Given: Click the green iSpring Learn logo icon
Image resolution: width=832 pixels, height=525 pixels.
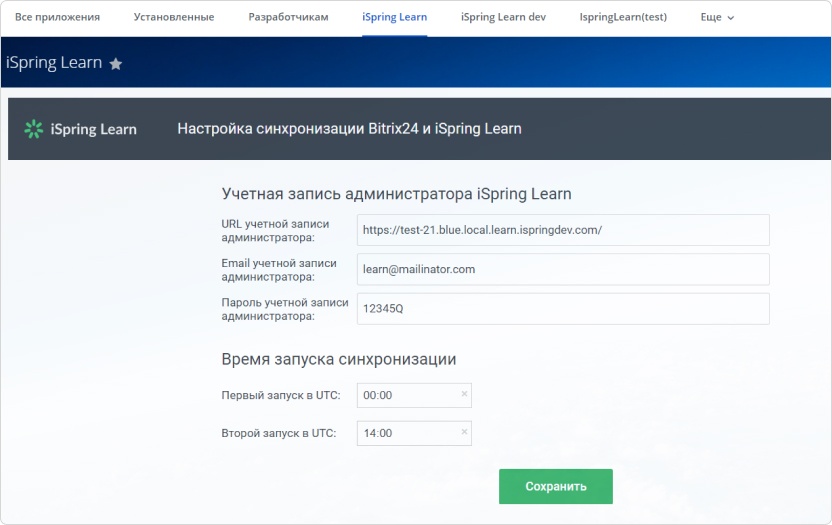Looking at the screenshot, I should [x=33, y=129].
